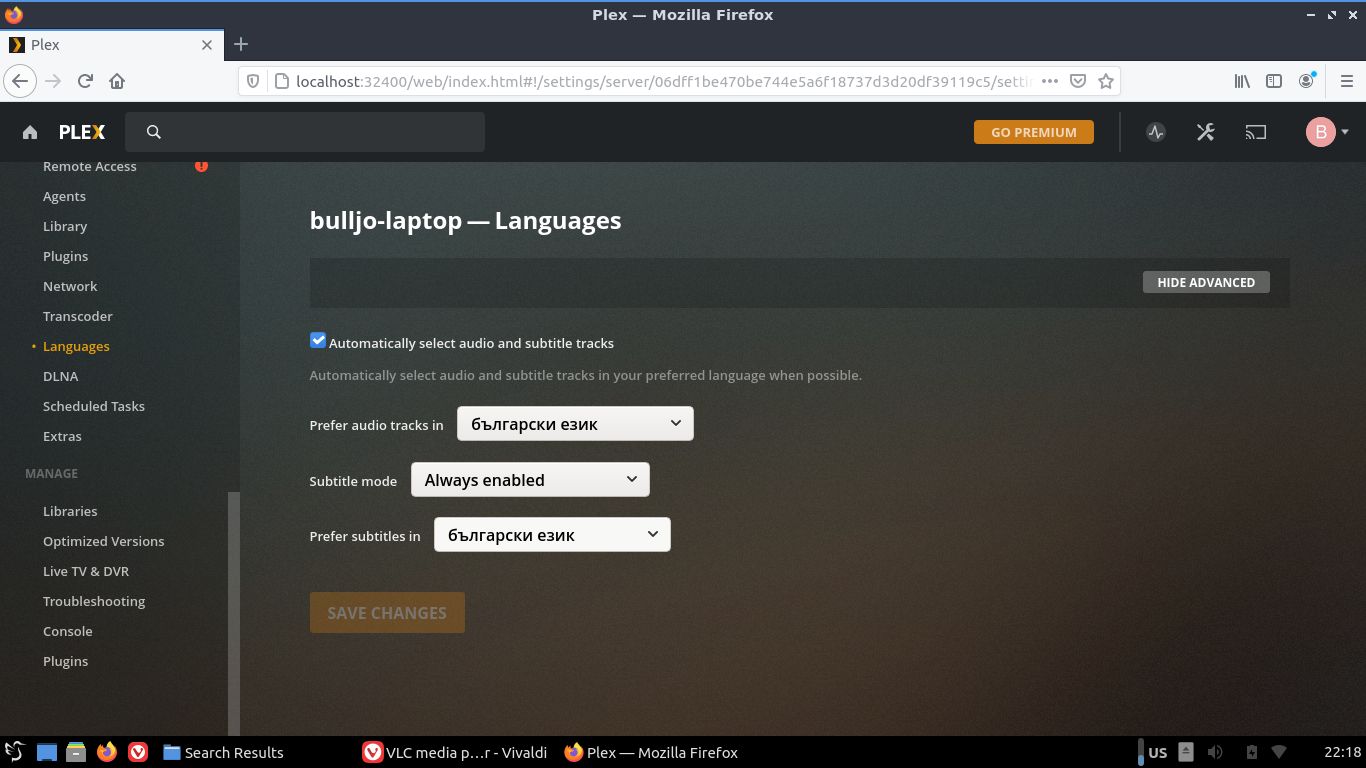Click the PLEX logo
Screen dimensions: 1366x768
[x=82, y=132]
